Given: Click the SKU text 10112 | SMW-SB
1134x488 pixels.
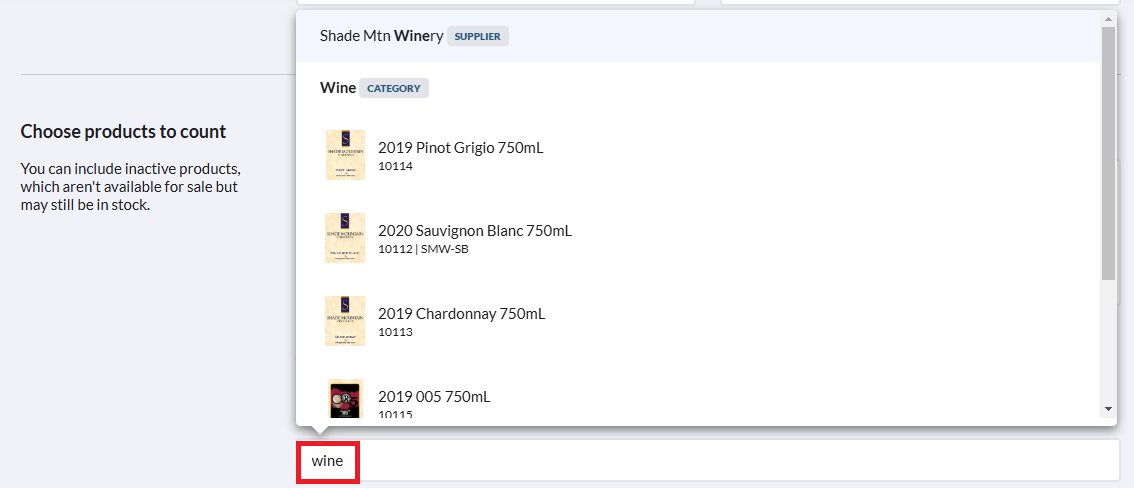Looking at the screenshot, I should [419, 249].
